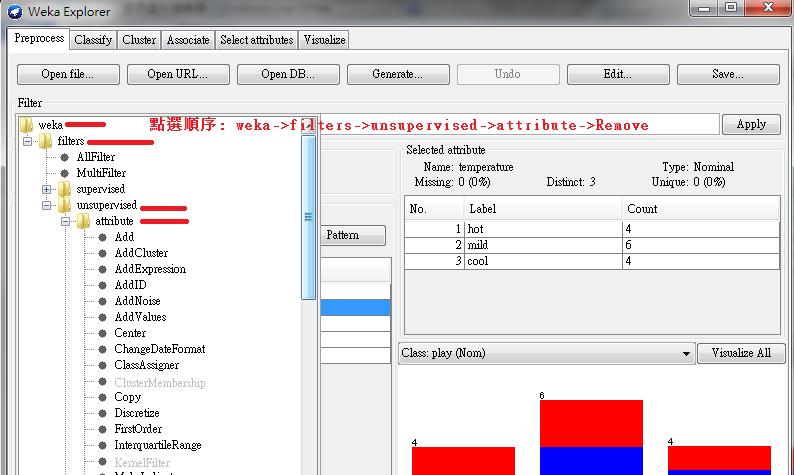This screenshot has width=794, height=475.
Task: Select the cool label row
Action: [592, 261]
